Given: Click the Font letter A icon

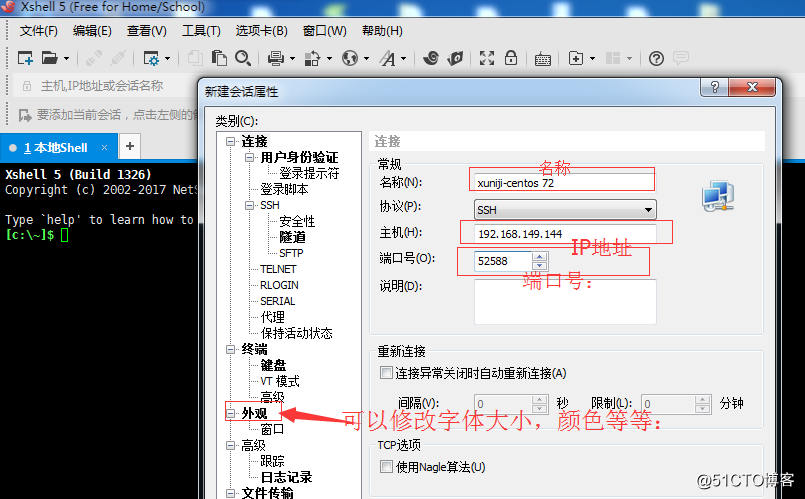Looking at the screenshot, I should tap(388, 59).
